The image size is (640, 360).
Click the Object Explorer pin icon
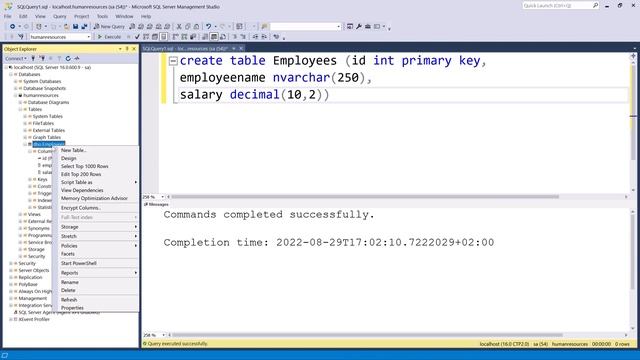coord(127,49)
